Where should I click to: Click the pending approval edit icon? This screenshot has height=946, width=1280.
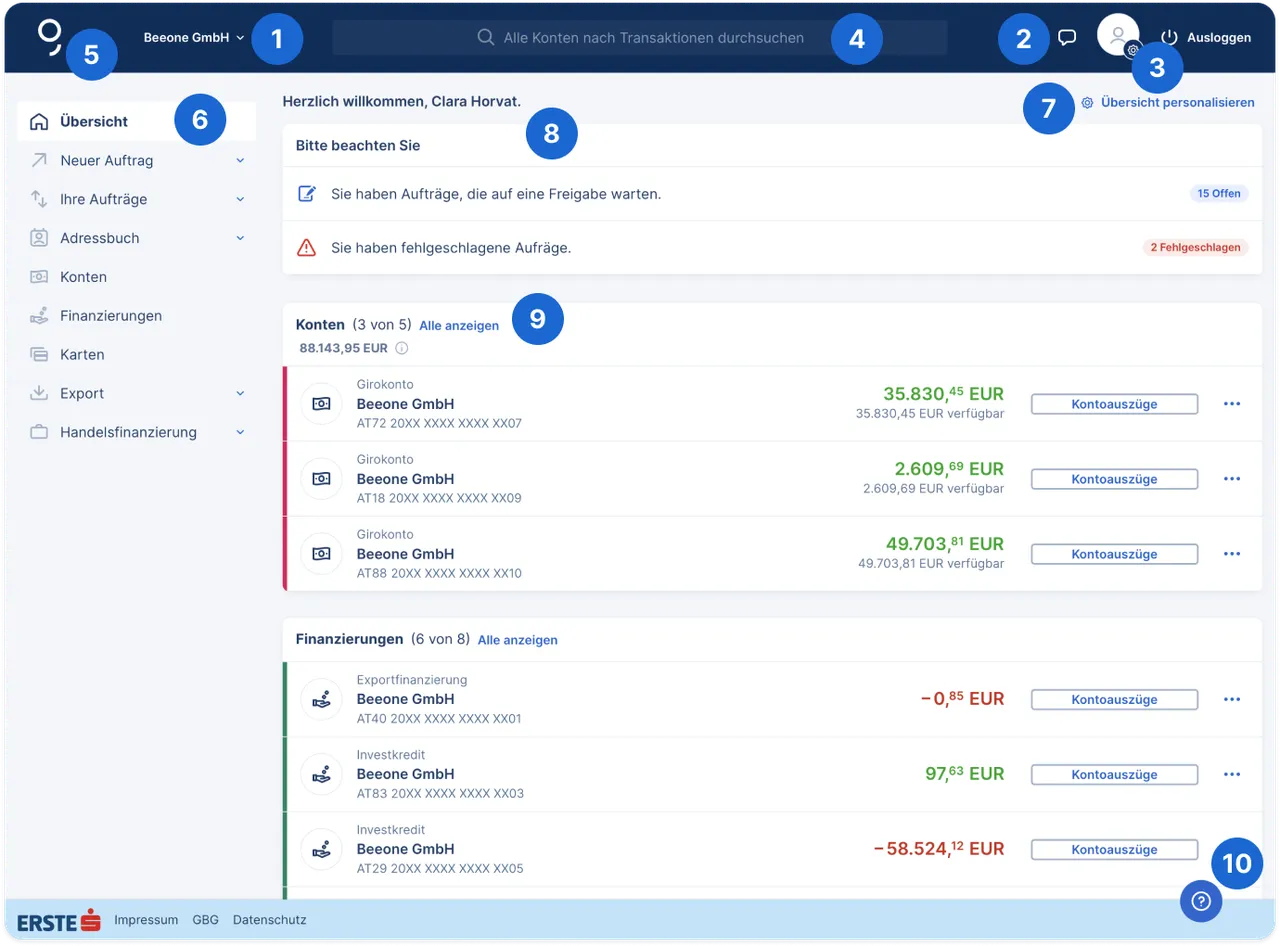pos(307,193)
